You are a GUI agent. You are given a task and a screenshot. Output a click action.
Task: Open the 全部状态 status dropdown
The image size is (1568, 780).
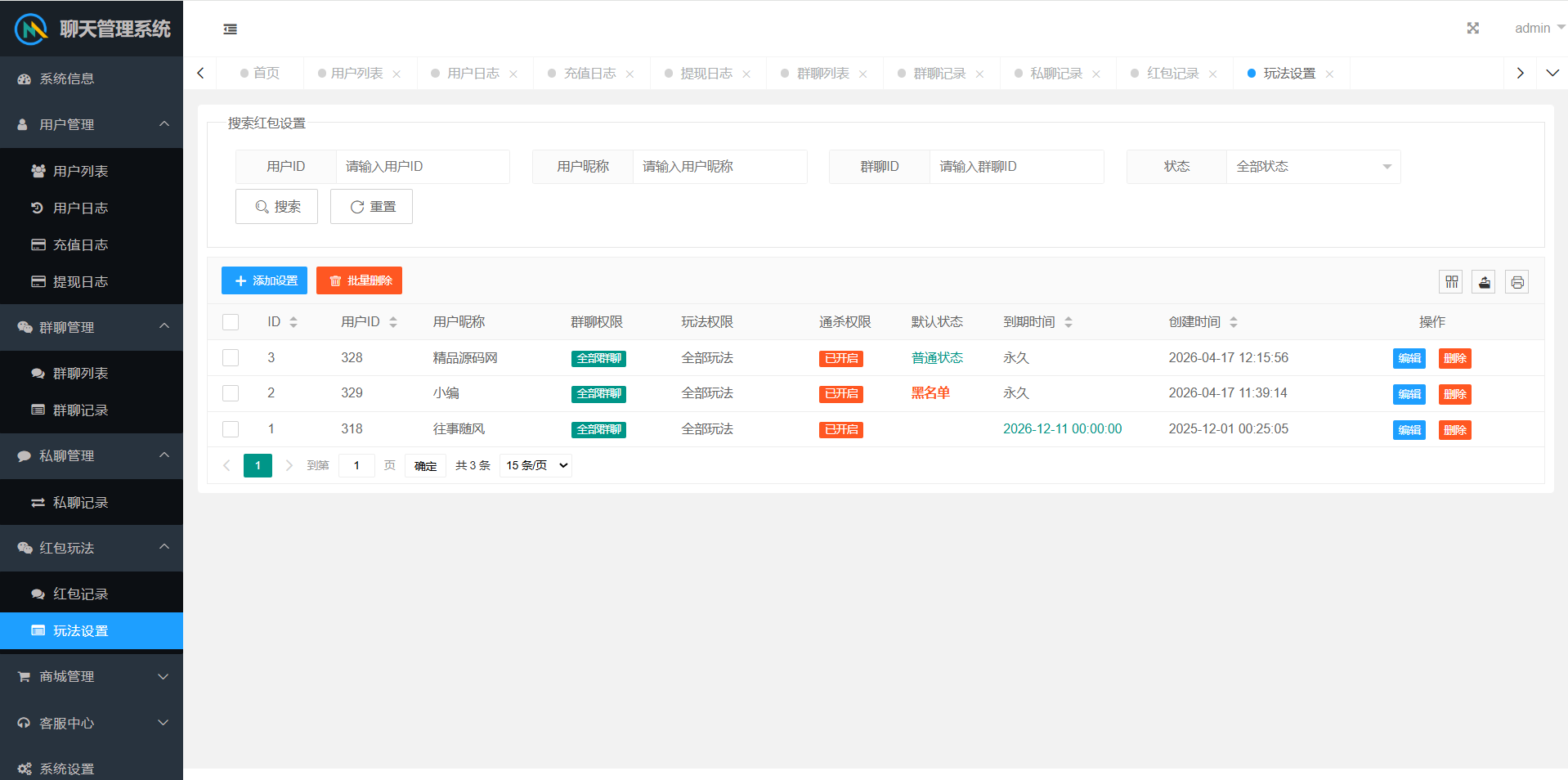tap(1312, 167)
